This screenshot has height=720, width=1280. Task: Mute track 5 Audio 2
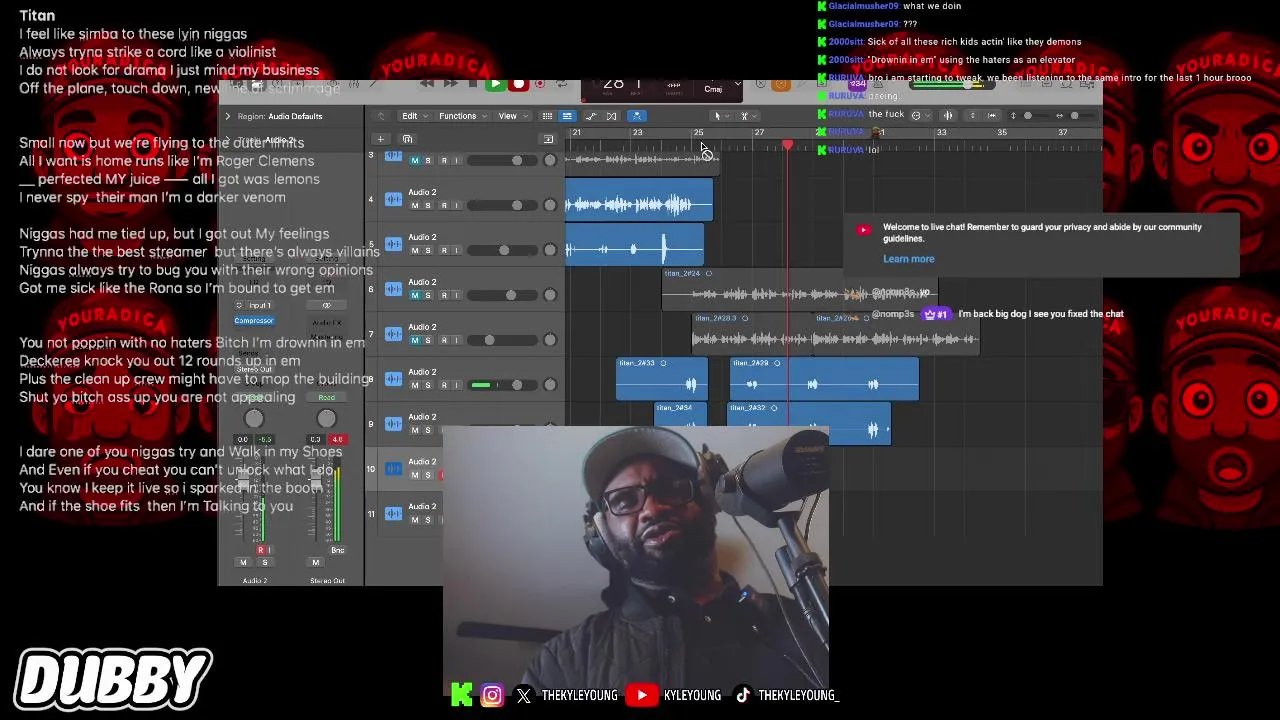(415, 250)
